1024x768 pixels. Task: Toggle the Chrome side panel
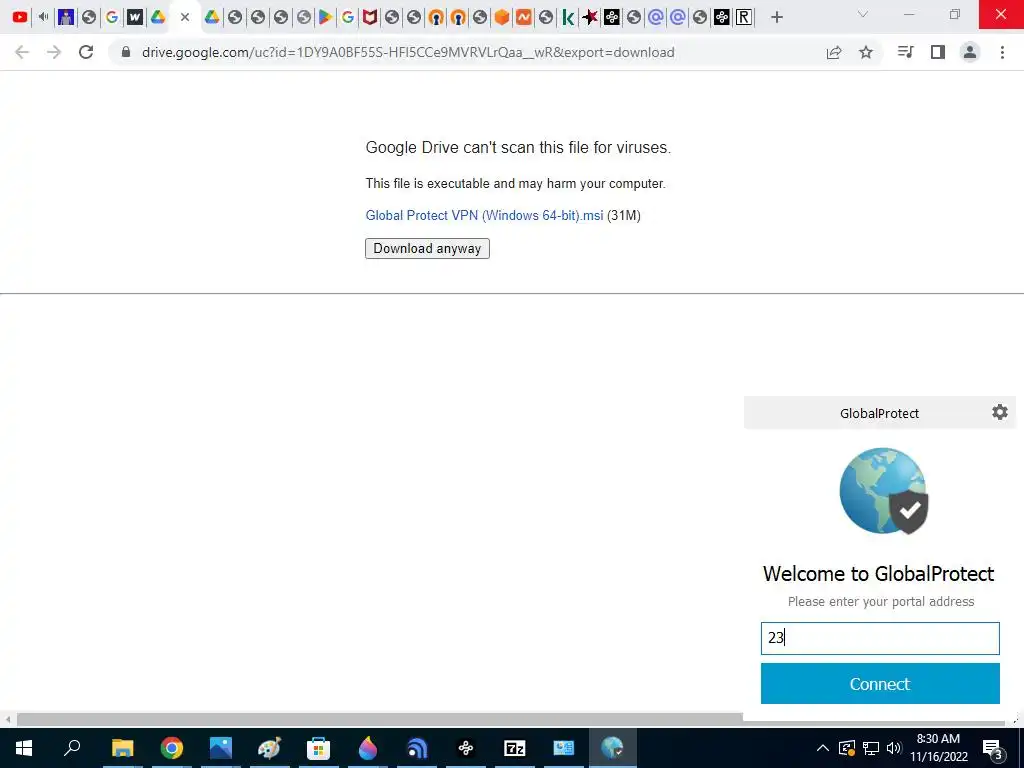(x=938, y=52)
